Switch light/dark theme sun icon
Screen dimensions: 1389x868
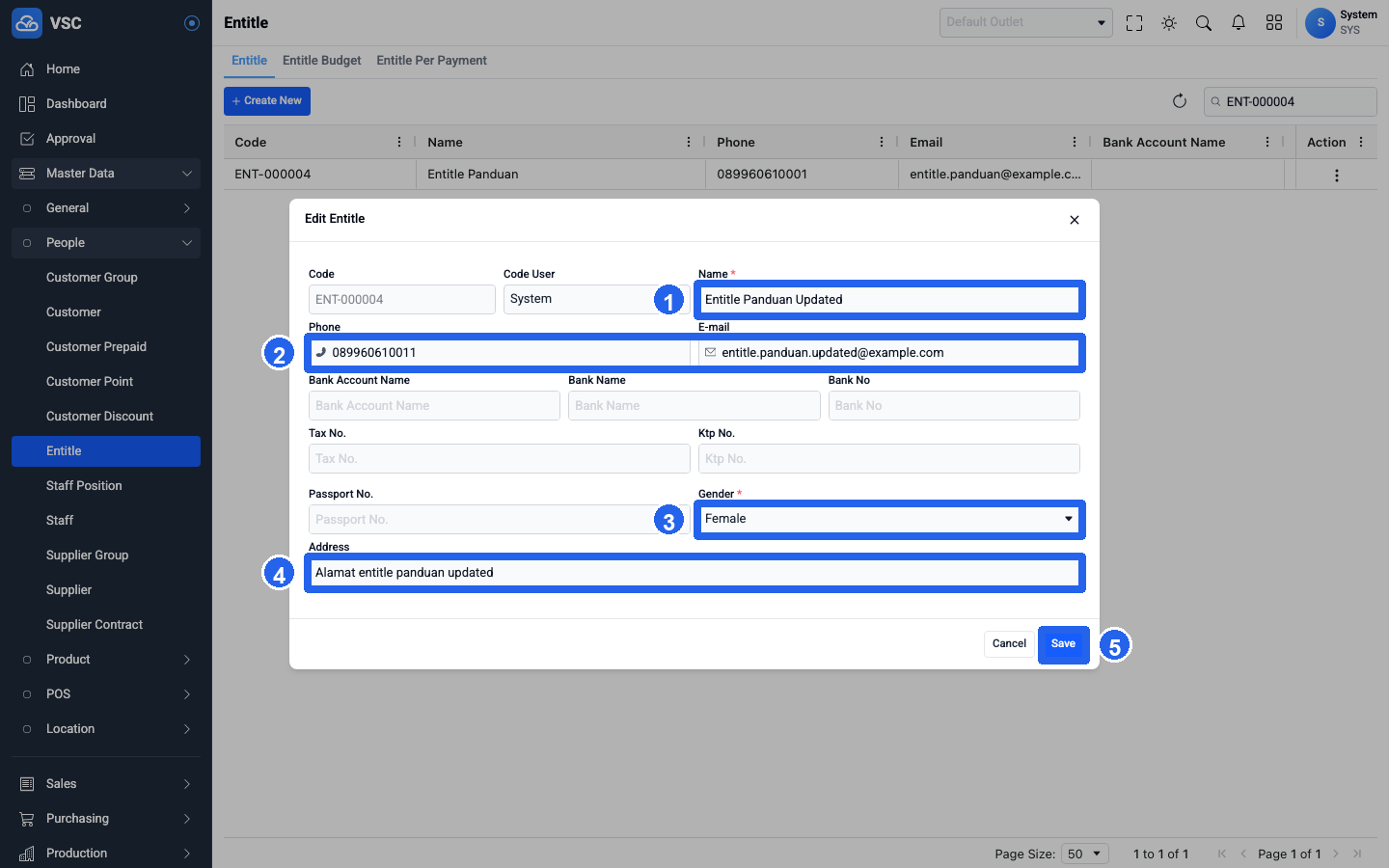[1169, 23]
